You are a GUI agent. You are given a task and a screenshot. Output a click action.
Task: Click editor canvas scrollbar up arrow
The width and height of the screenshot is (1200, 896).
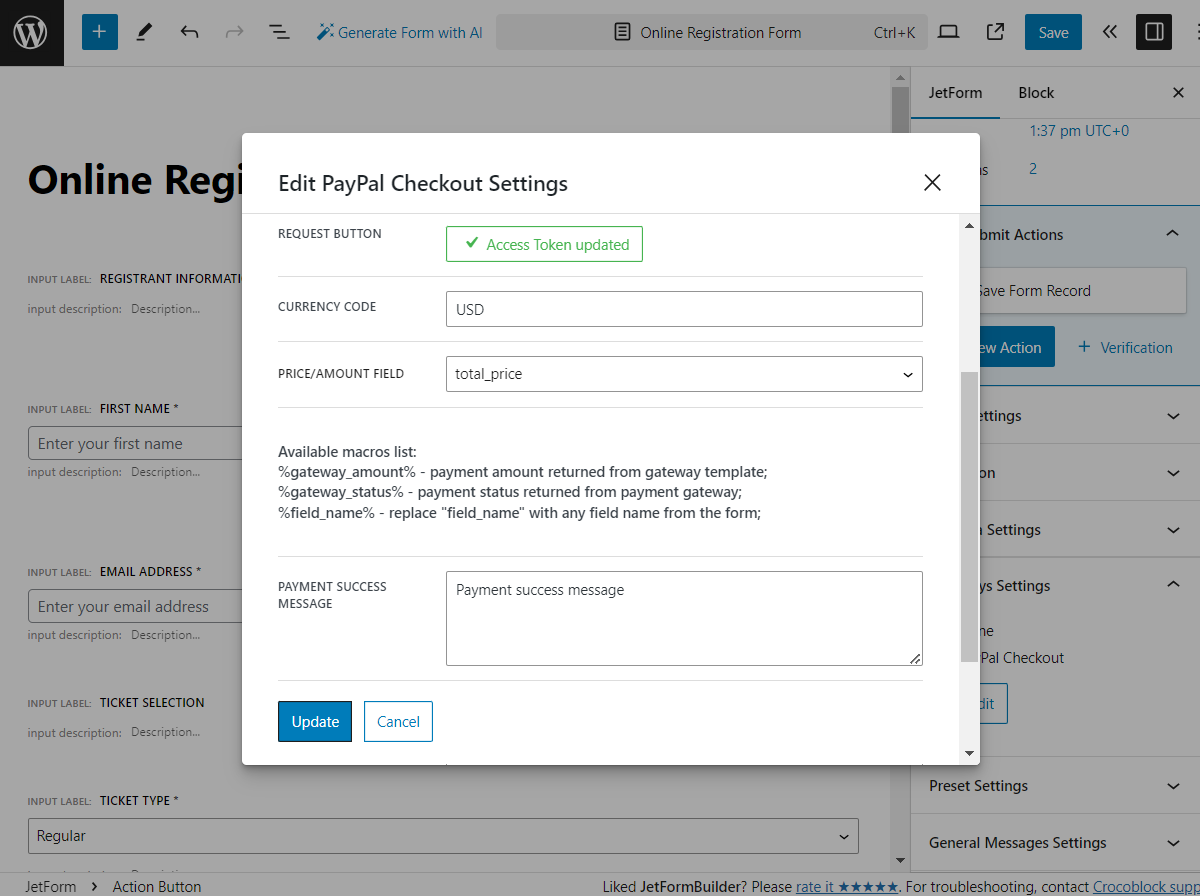(x=900, y=76)
